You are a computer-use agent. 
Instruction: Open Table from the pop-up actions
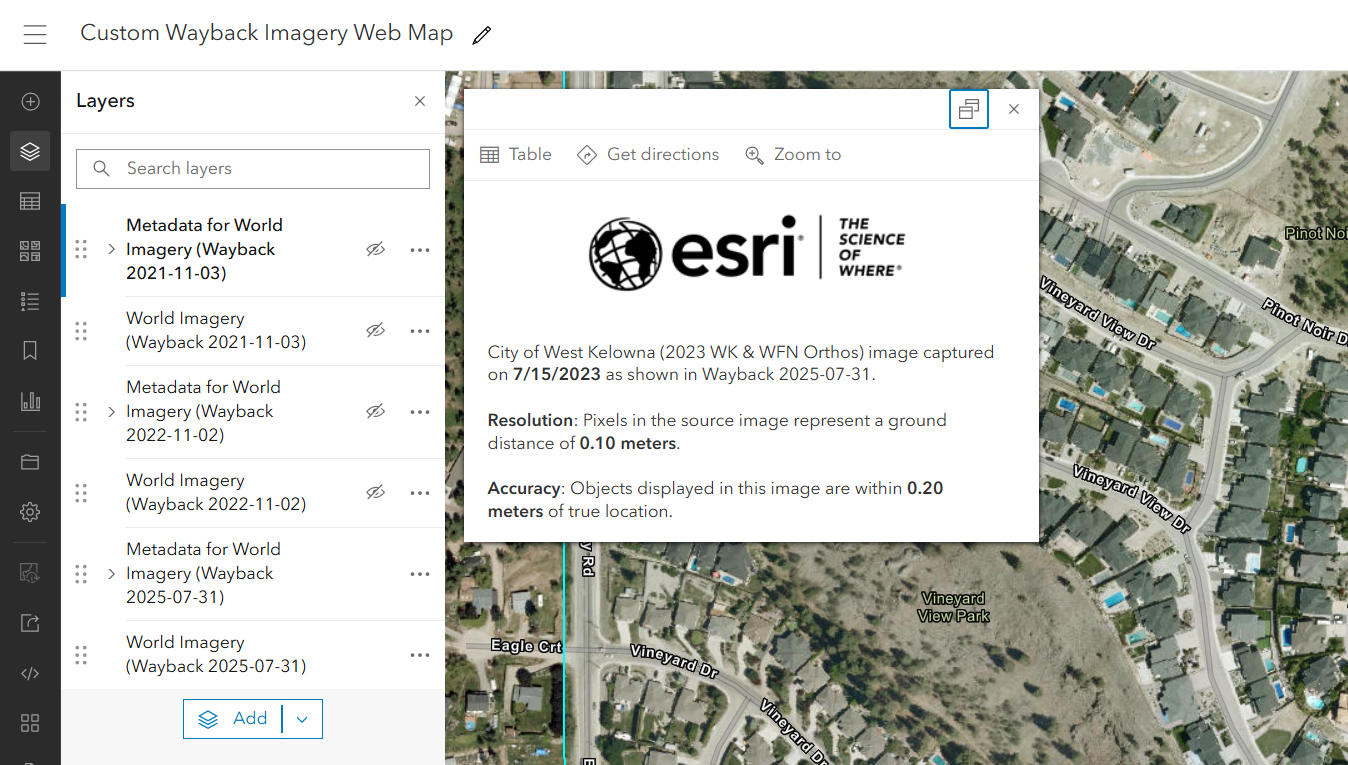[516, 154]
